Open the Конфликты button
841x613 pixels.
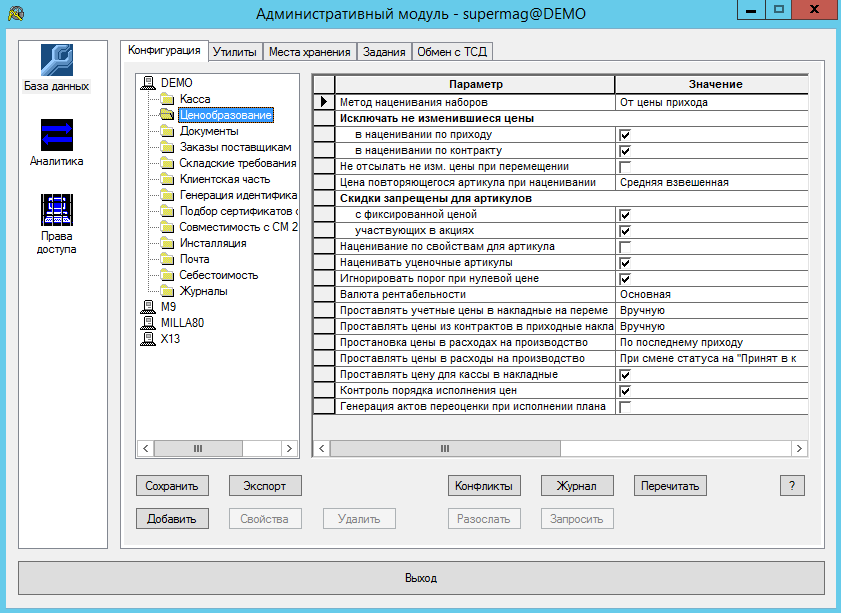[x=484, y=486]
